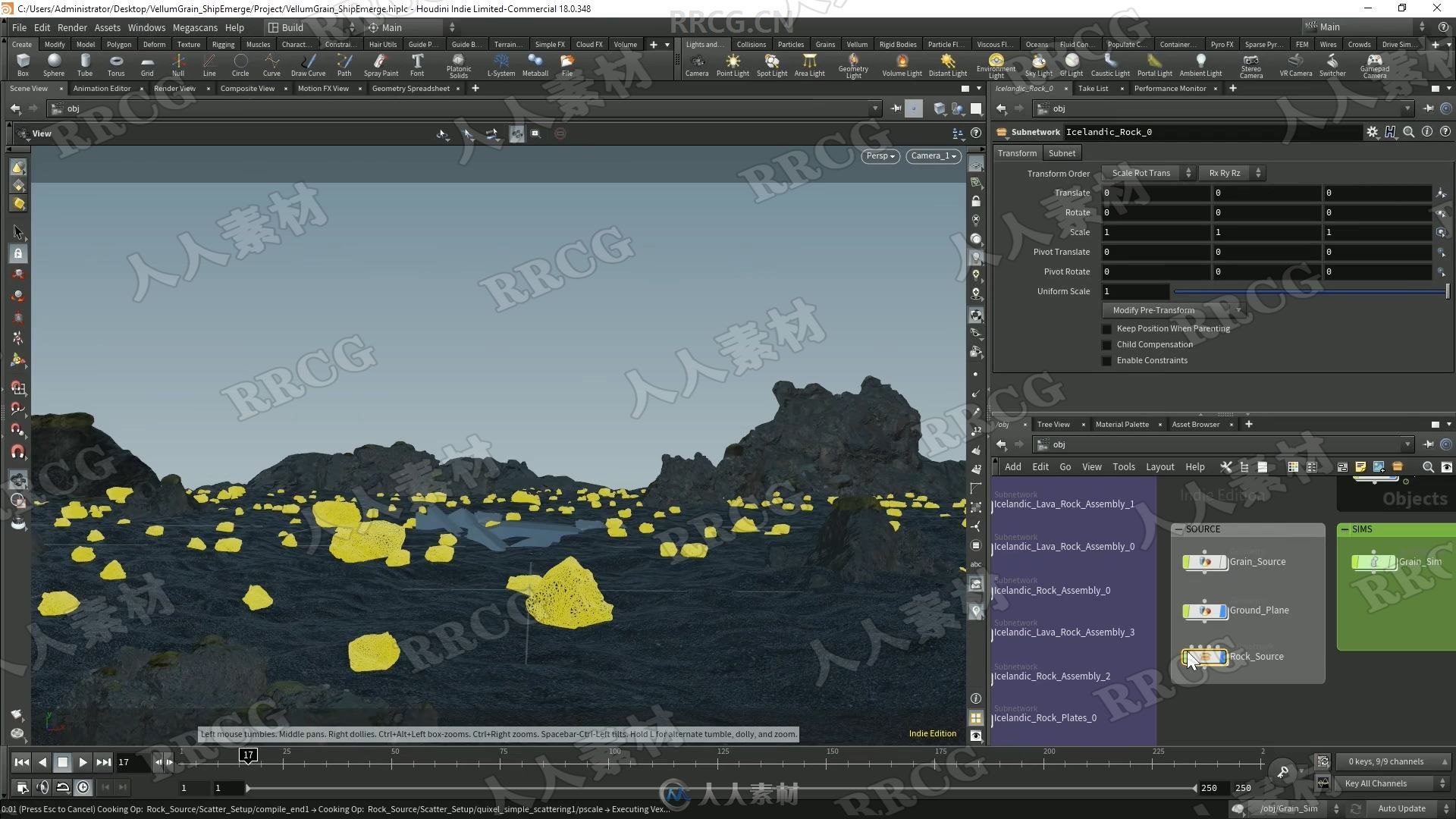The width and height of the screenshot is (1456, 819).
Task: Add a Portal Light
Action: point(1154,64)
